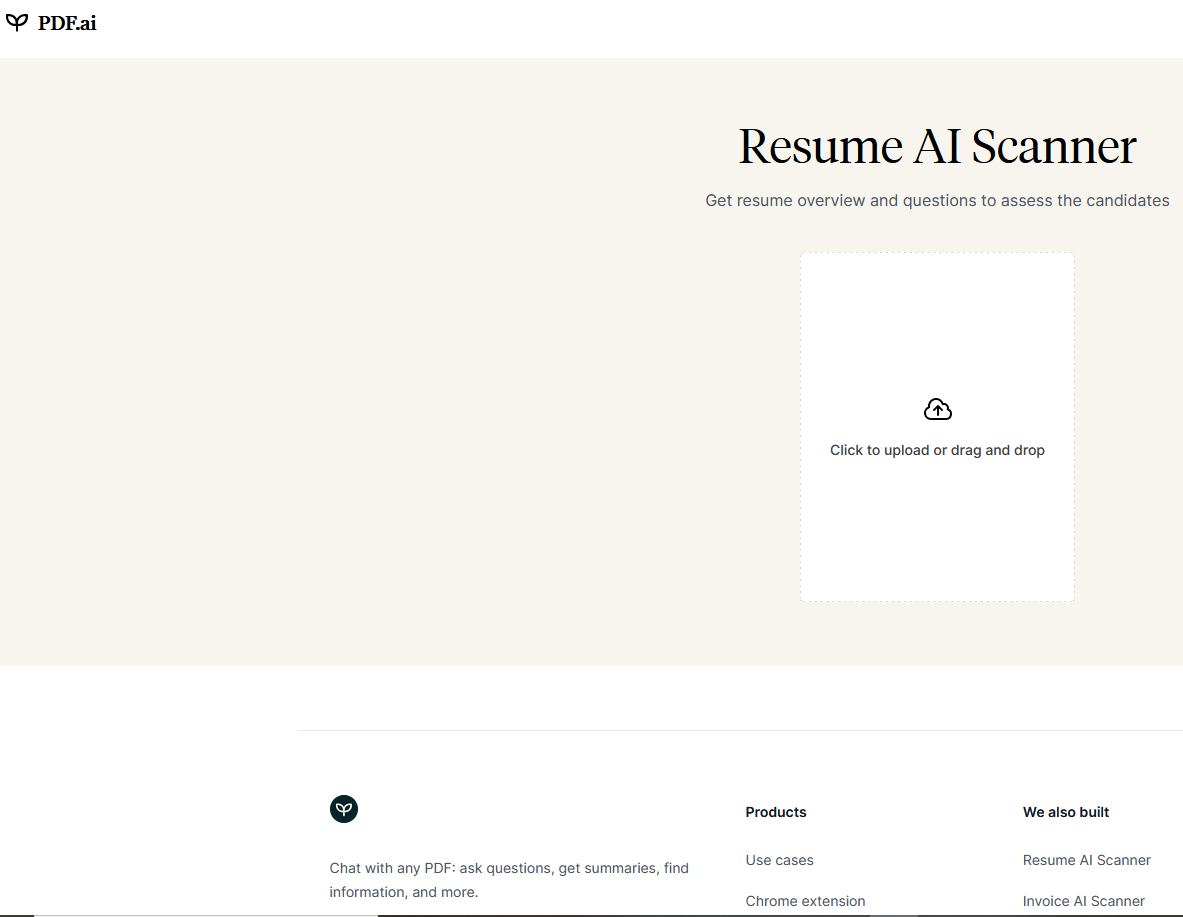Open the Chrome extension link

805,901
